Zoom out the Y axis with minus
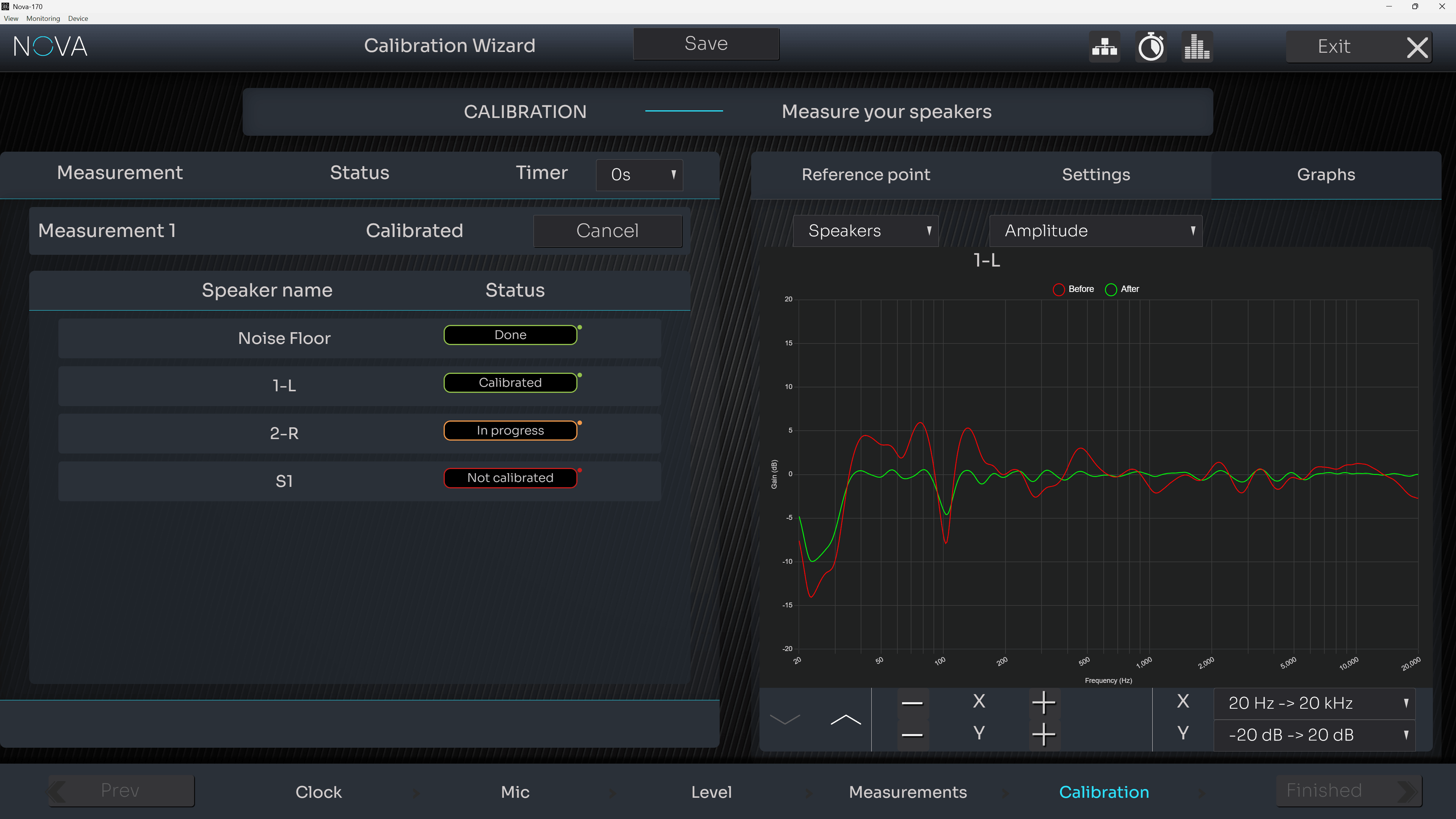Viewport: 1456px width, 819px height. (912, 735)
